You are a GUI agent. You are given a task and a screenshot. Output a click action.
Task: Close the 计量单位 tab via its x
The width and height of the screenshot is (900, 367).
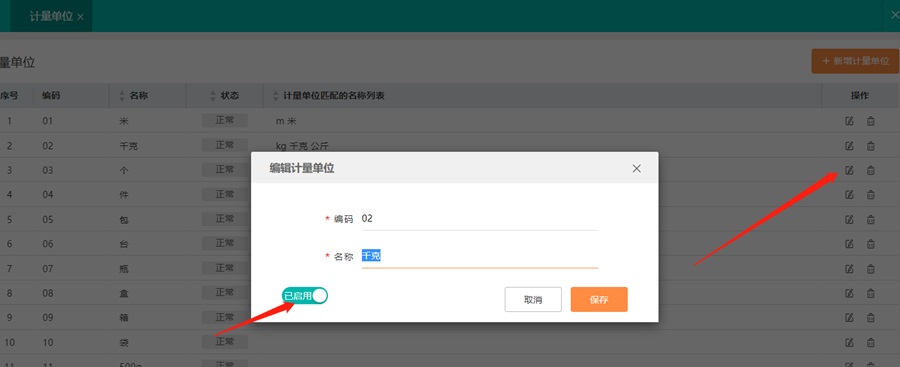pyautogui.click(x=80, y=17)
